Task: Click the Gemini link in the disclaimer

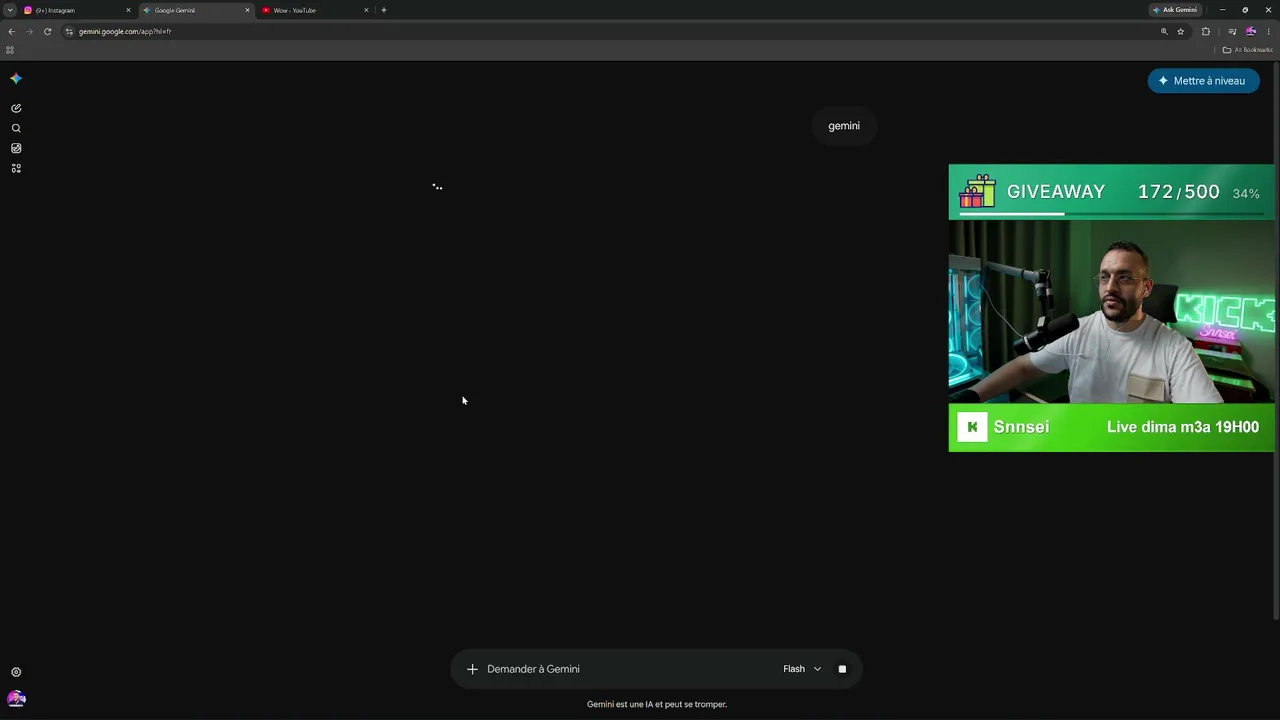Action: pyautogui.click(x=600, y=704)
